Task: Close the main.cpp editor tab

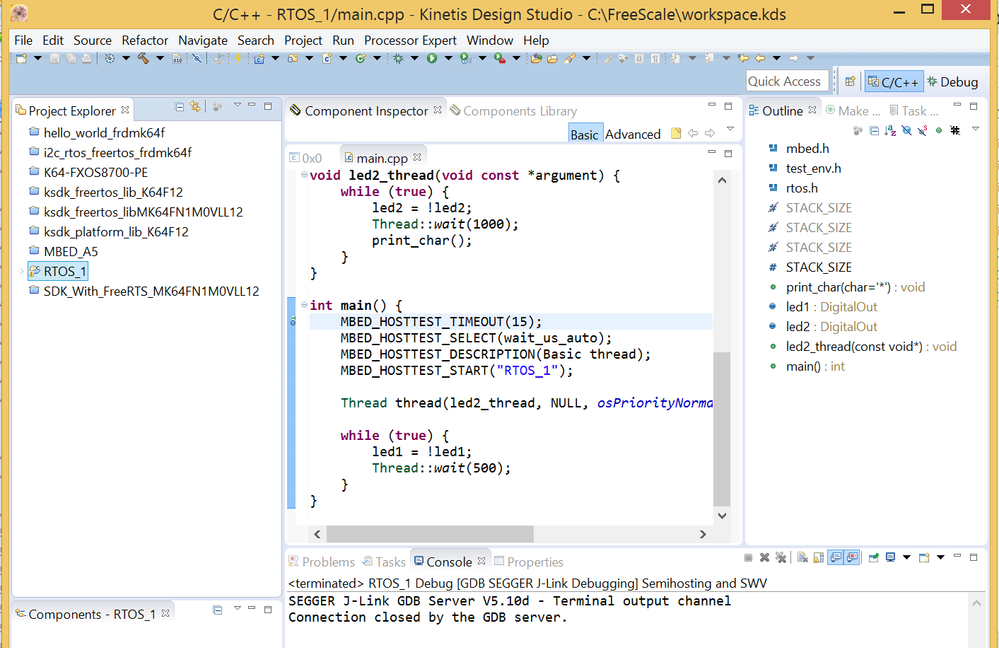Action: tap(417, 157)
